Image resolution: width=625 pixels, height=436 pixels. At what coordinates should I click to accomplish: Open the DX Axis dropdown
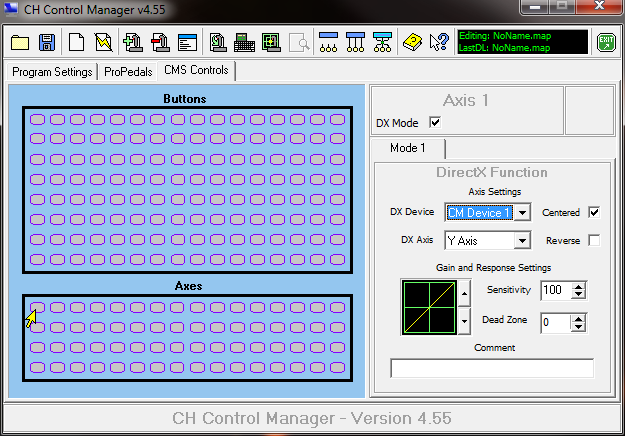click(x=522, y=240)
